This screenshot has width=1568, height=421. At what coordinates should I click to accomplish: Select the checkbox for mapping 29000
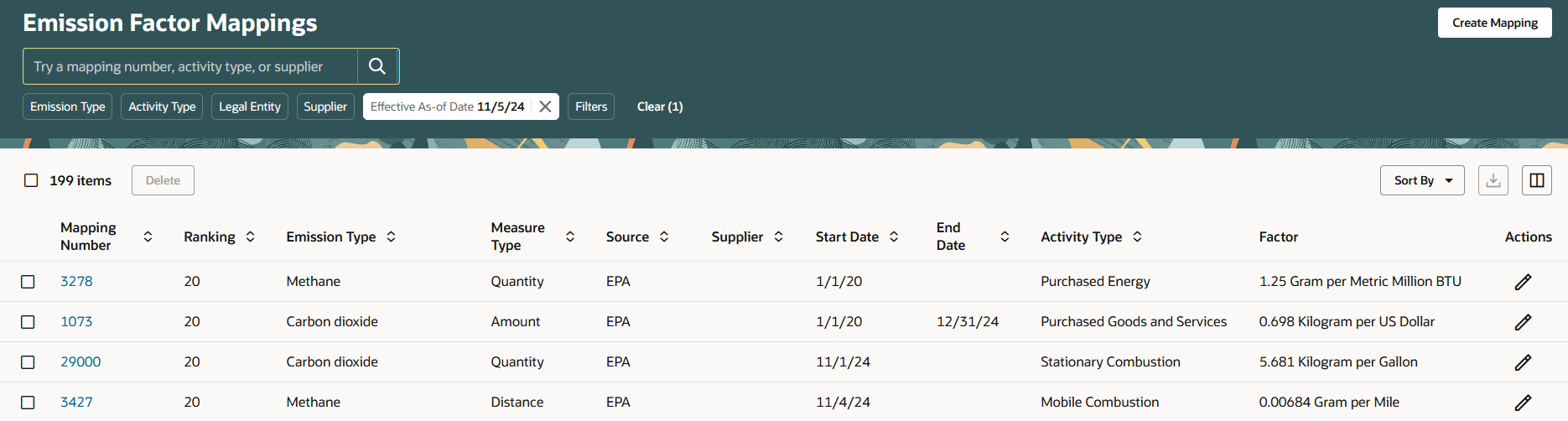(x=28, y=362)
